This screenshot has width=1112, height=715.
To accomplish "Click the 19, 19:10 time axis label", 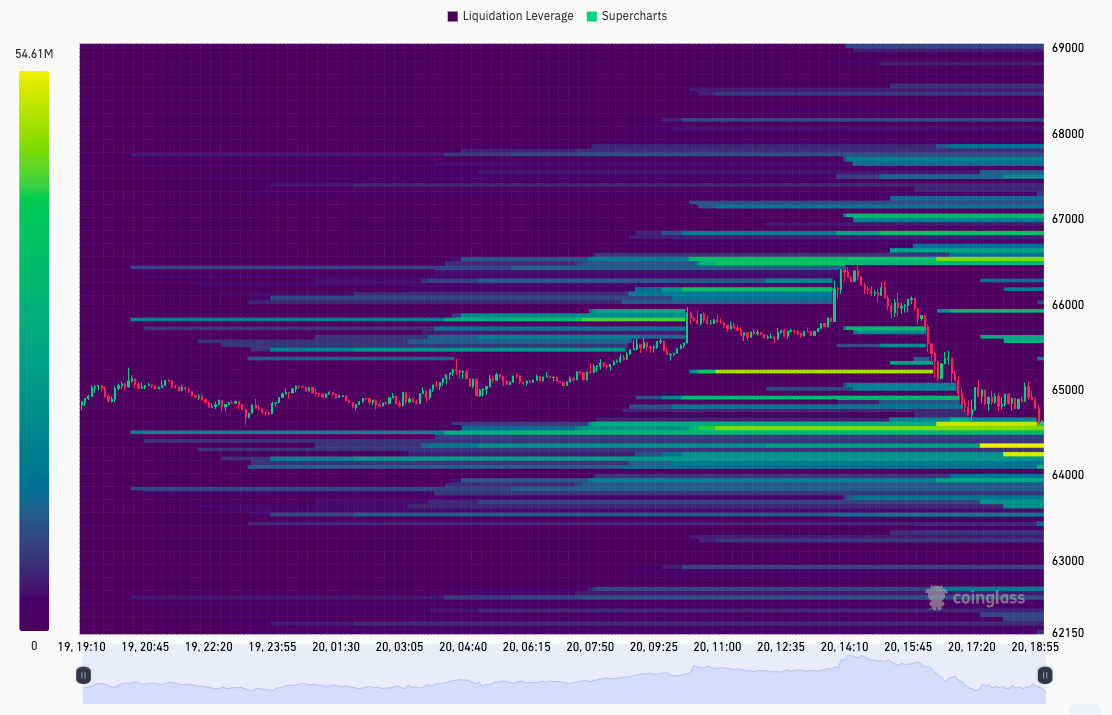I will [x=82, y=647].
